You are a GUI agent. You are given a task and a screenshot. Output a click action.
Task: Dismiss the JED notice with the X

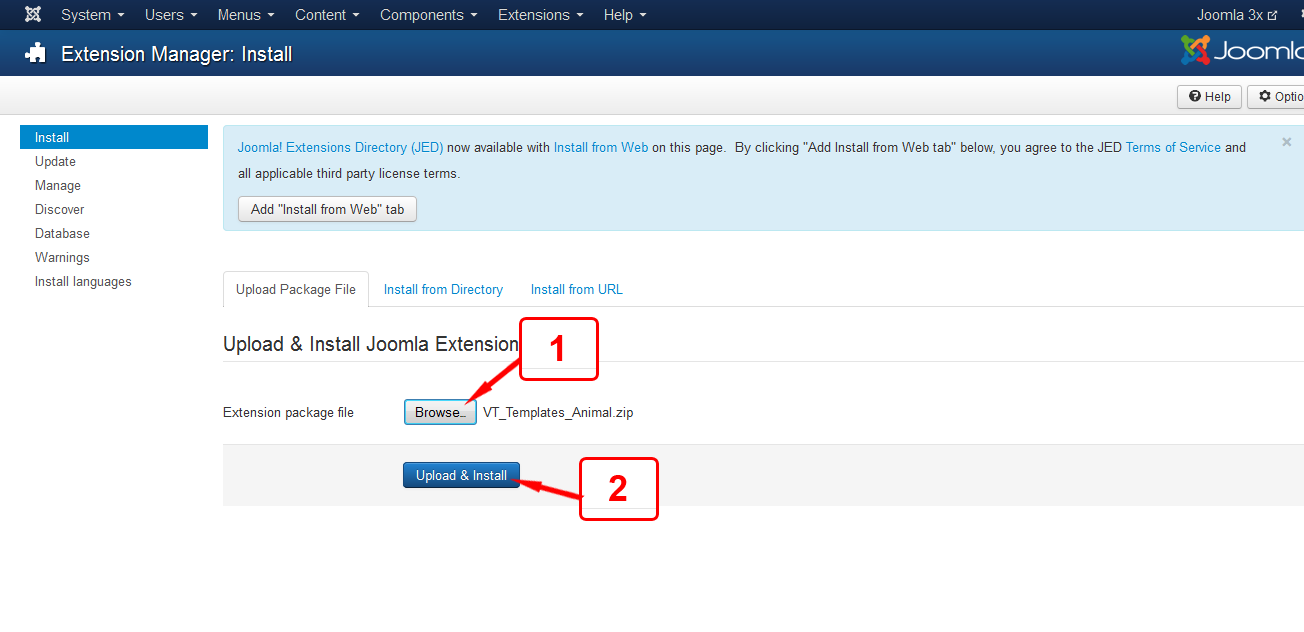[x=1286, y=143]
